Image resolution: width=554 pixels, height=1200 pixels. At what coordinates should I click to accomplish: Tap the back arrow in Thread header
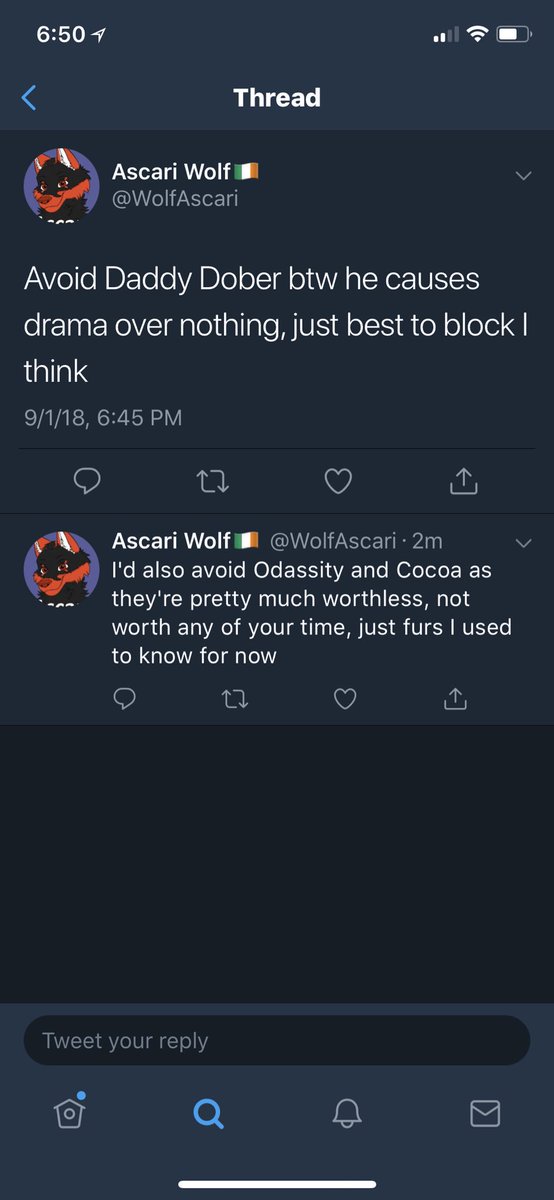tap(28, 97)
